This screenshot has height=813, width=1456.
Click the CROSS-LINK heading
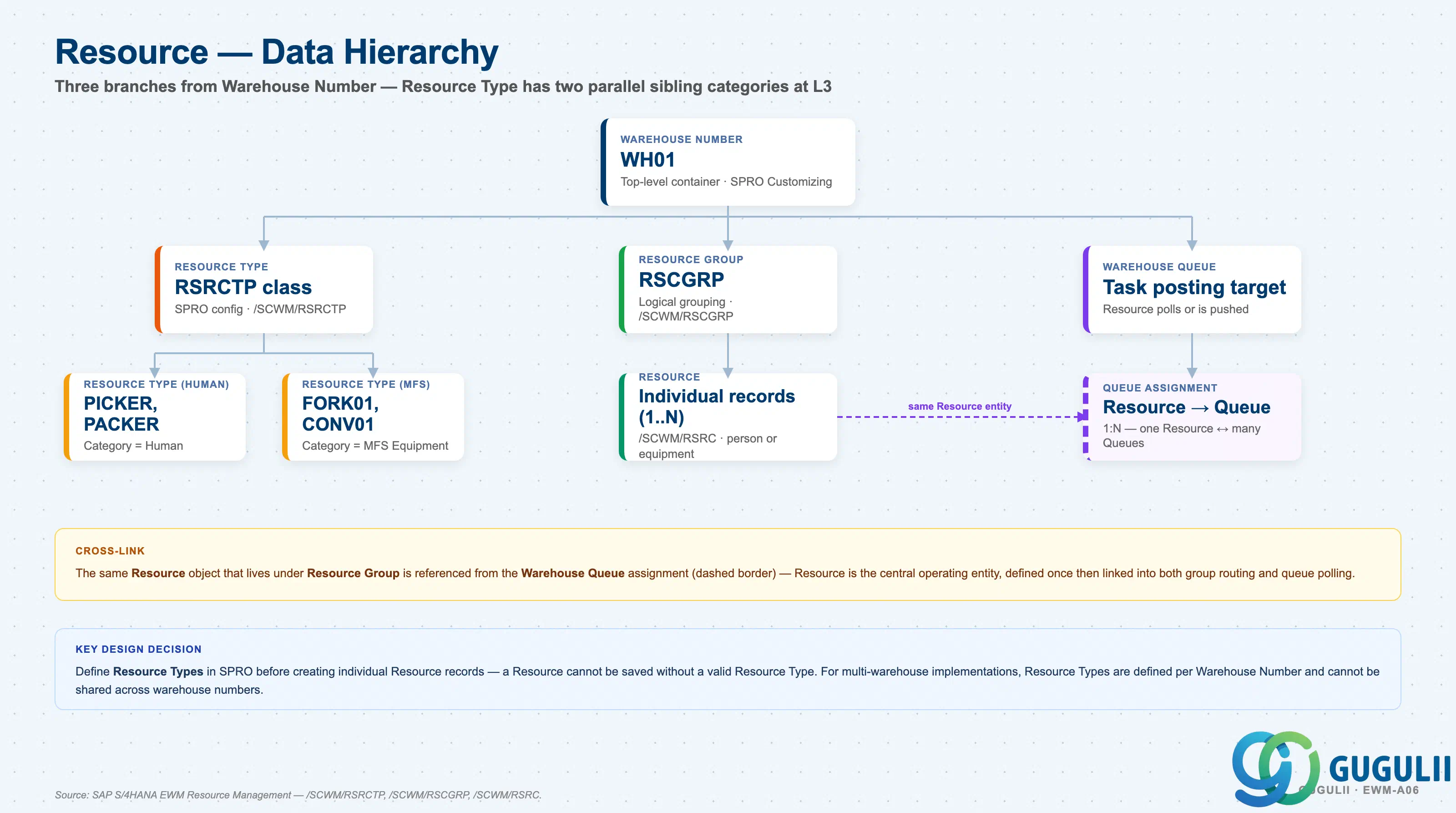click(x=110, y=551)
